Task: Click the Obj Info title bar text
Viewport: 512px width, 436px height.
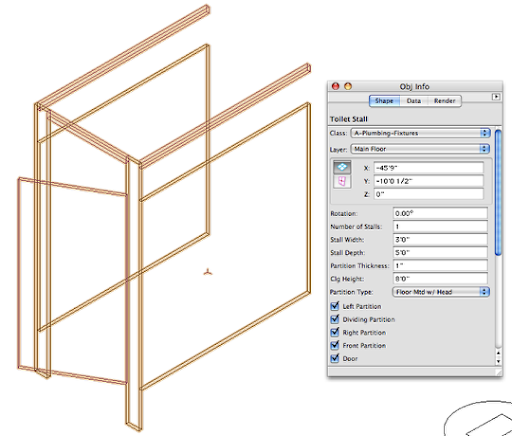Action: coord(414,87)
